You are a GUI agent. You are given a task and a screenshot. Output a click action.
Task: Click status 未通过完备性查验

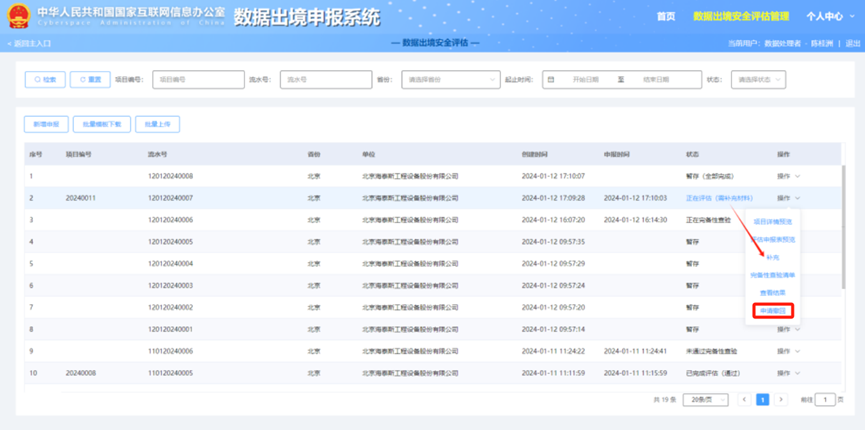711,351
